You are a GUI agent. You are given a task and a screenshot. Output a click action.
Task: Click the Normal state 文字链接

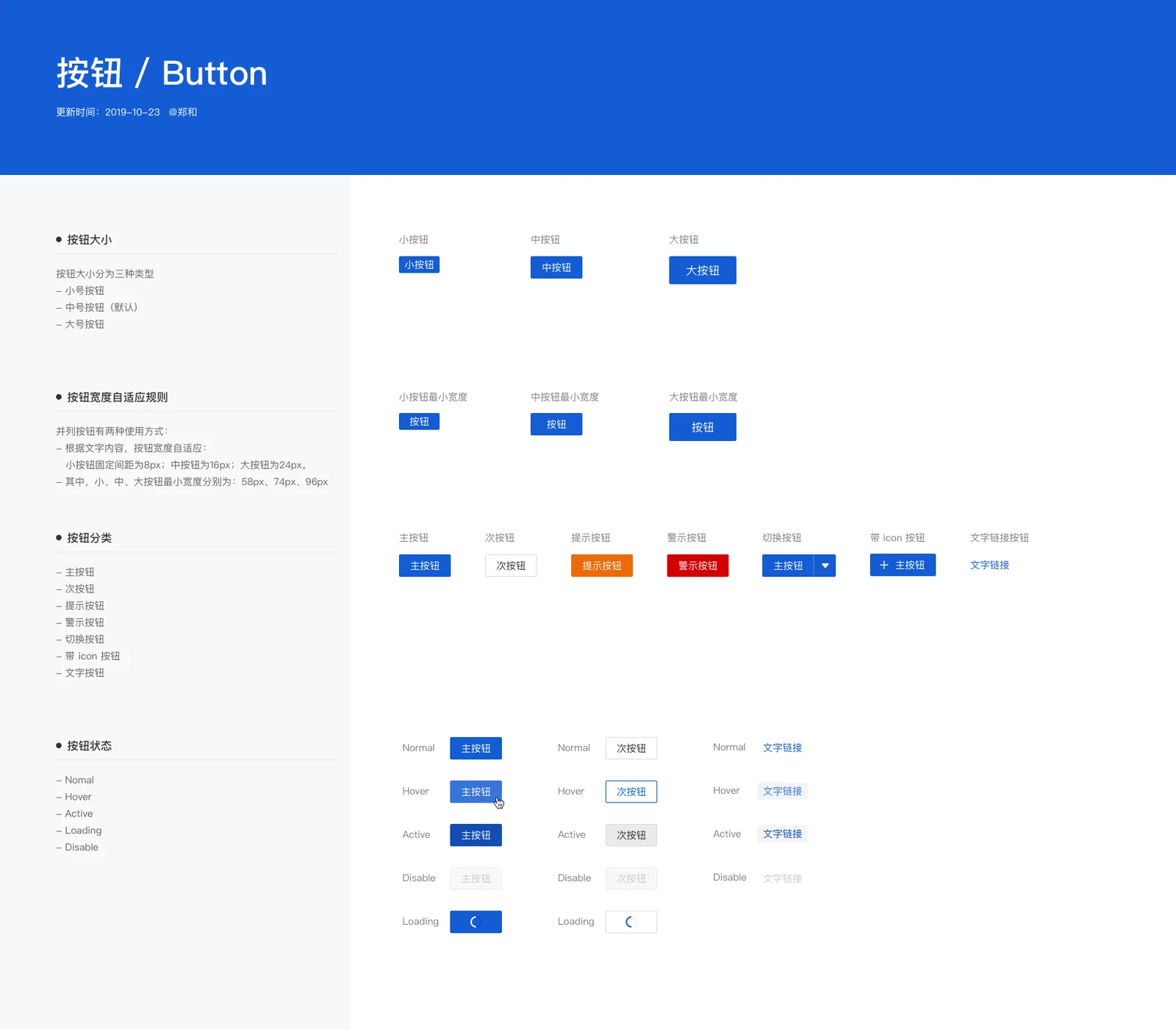tap(782, 747)
